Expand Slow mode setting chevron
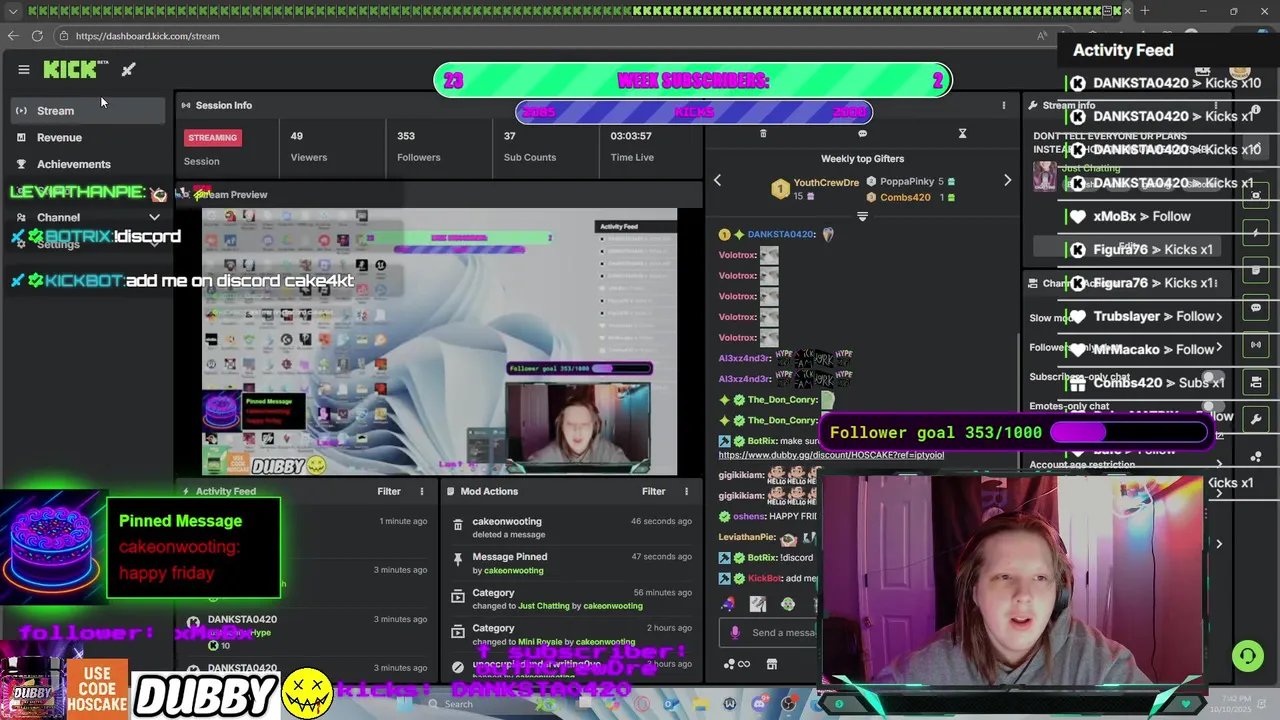The height and width of the screenshot is (720, 1280). [1219, 318]
